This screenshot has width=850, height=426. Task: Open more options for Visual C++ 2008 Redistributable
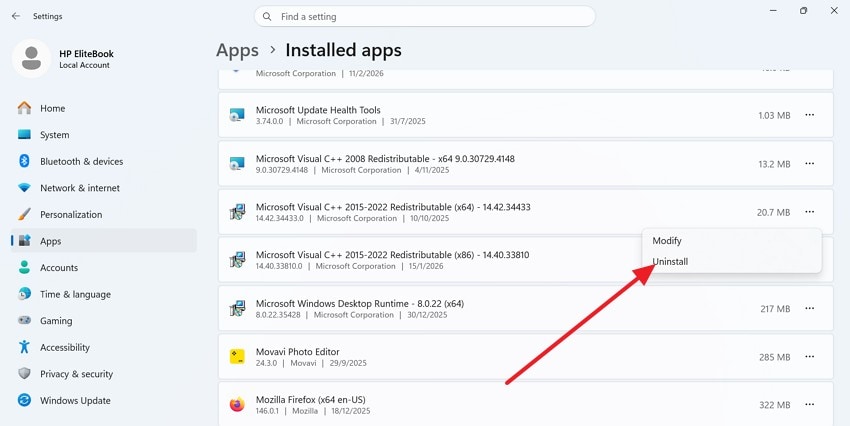809,163
